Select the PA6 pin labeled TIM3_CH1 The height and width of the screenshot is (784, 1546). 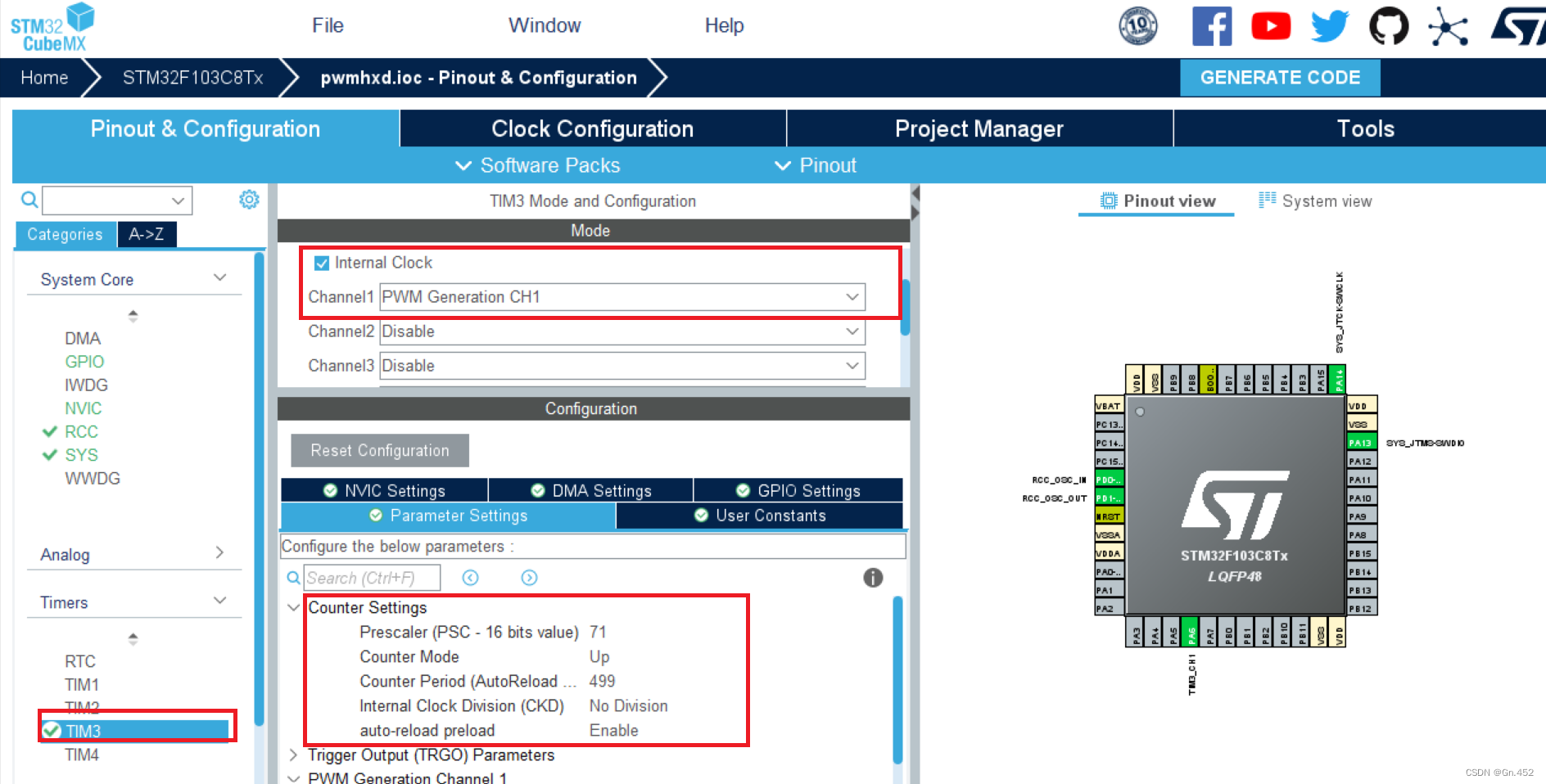[1191, 632]
